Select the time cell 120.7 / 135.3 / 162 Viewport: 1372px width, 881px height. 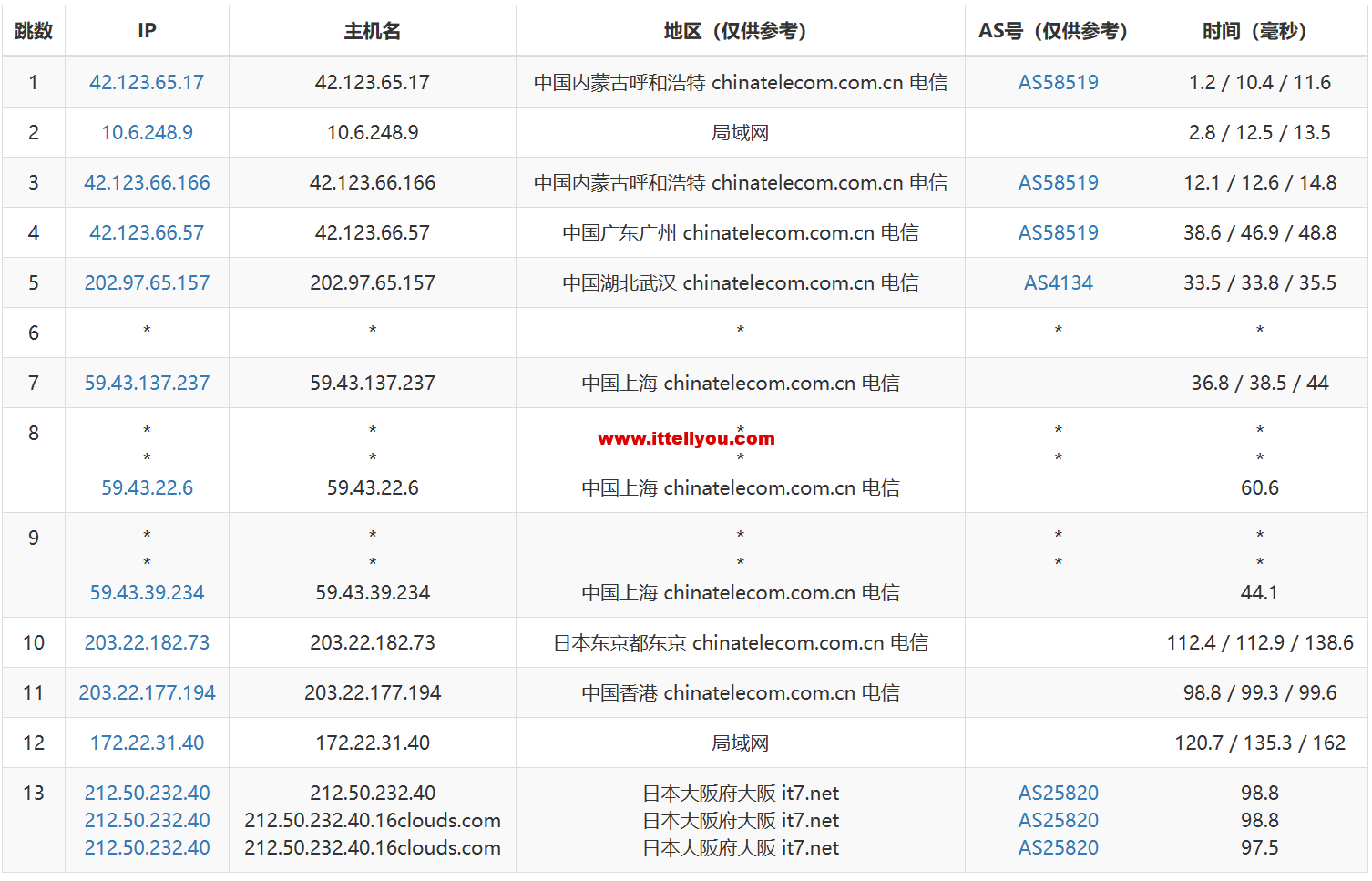pos(1259,743)
